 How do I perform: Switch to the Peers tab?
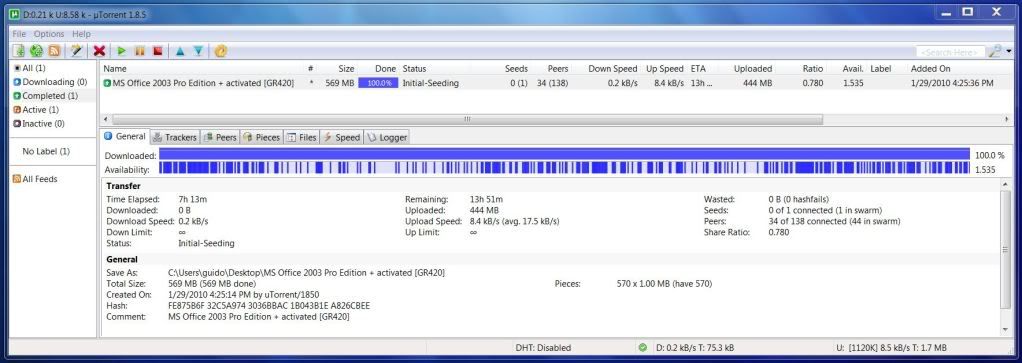[x=220, y=138]
